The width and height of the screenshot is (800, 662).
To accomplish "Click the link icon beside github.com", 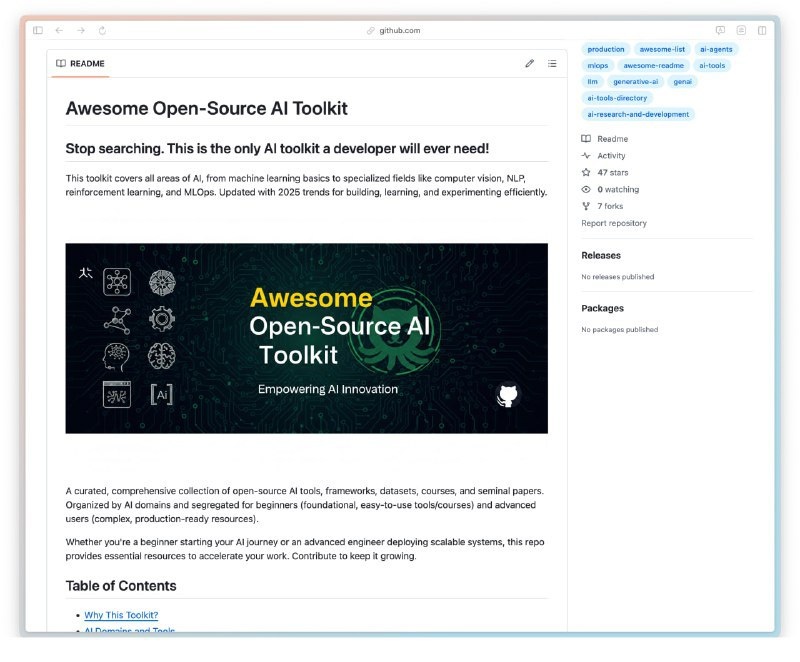I will 371,31.
